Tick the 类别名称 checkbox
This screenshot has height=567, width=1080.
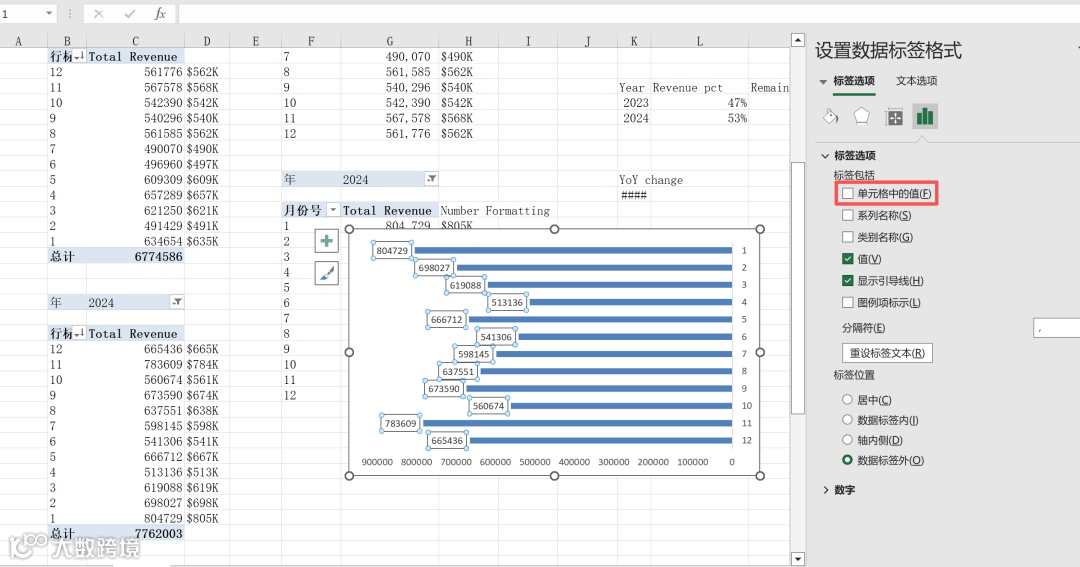848,237
